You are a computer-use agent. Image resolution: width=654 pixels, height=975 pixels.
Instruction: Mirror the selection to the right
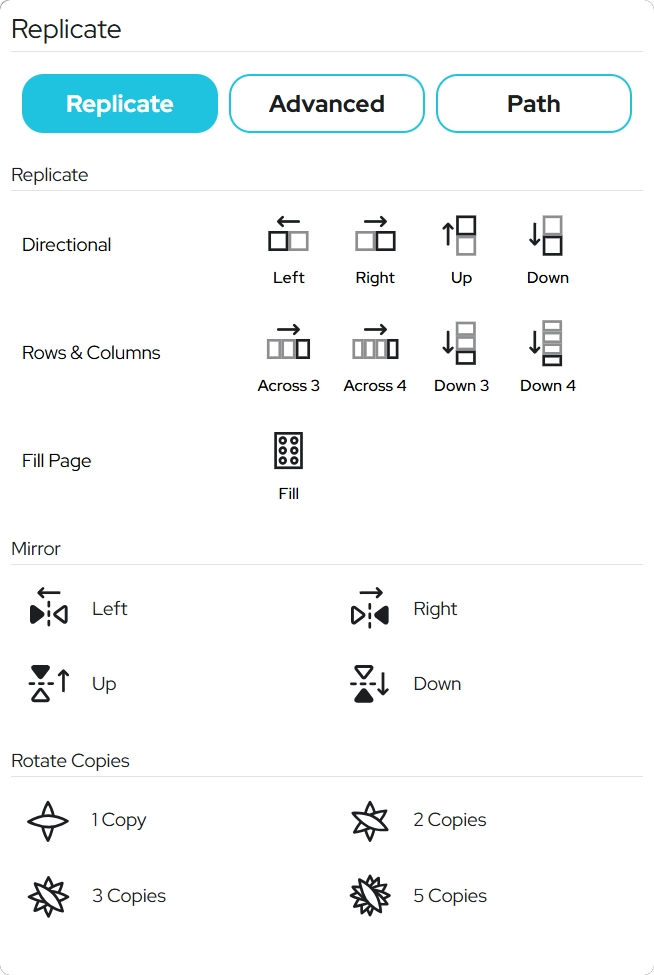click(x=371, y=609)
